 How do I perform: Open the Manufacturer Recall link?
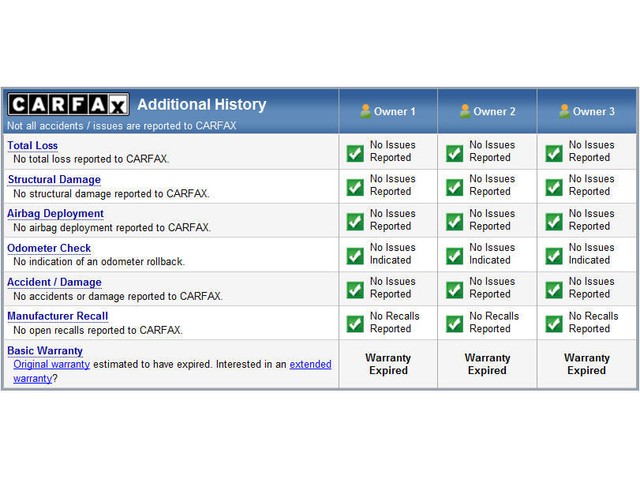pos(58,316)
